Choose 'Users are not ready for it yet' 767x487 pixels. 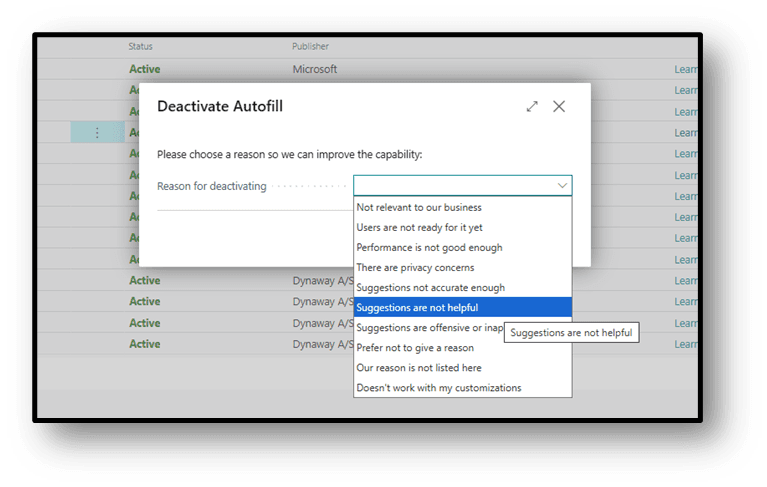420,227
